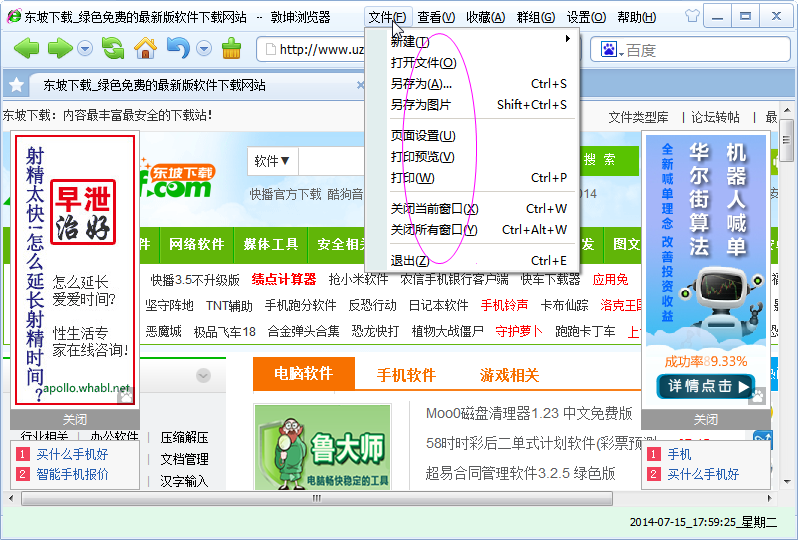Click the vertical scrollbar down arrow
This screenshot has height=540, width=798.
coord(787,481)
